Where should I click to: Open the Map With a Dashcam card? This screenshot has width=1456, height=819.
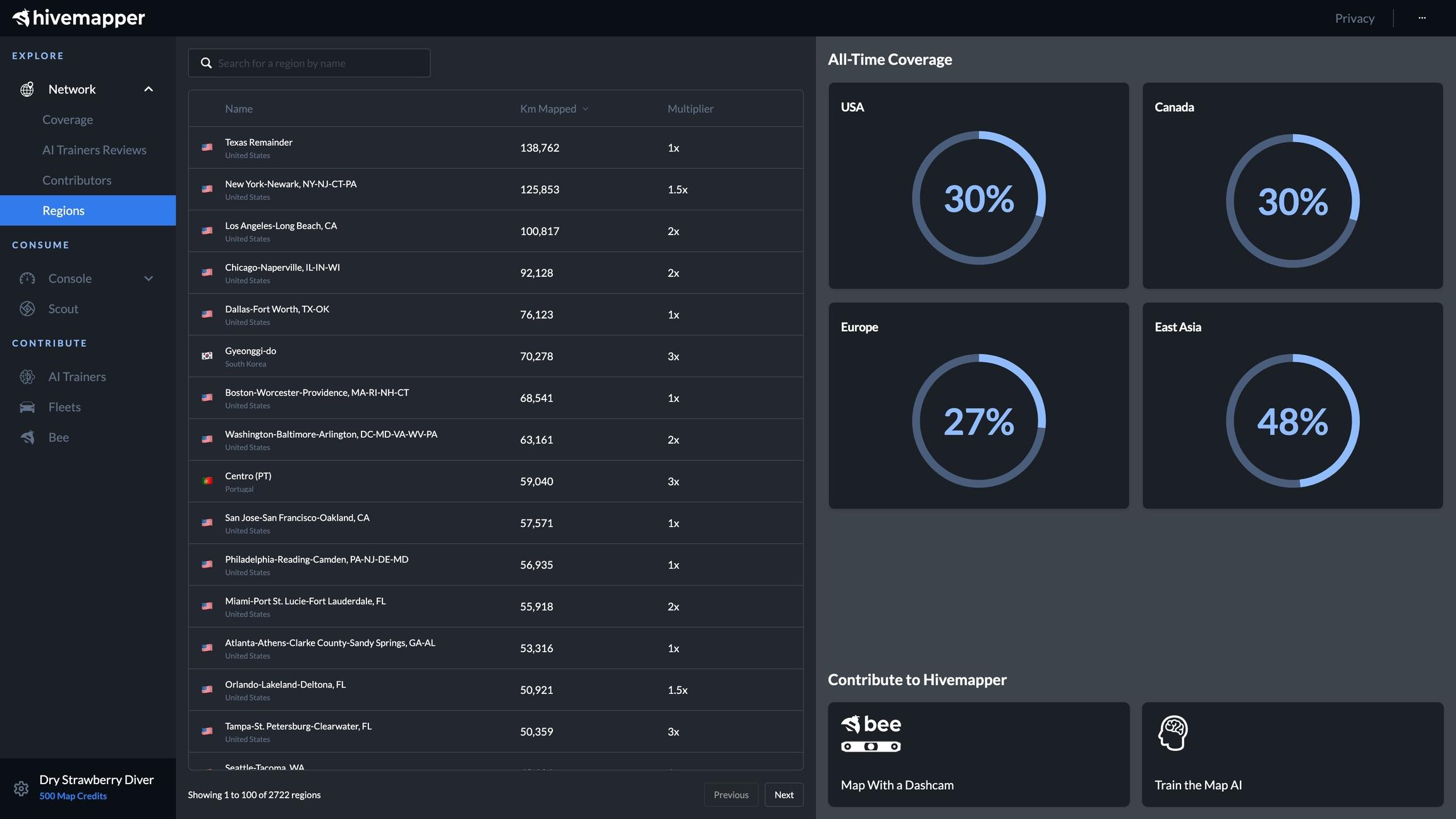(x=978, y=754)
